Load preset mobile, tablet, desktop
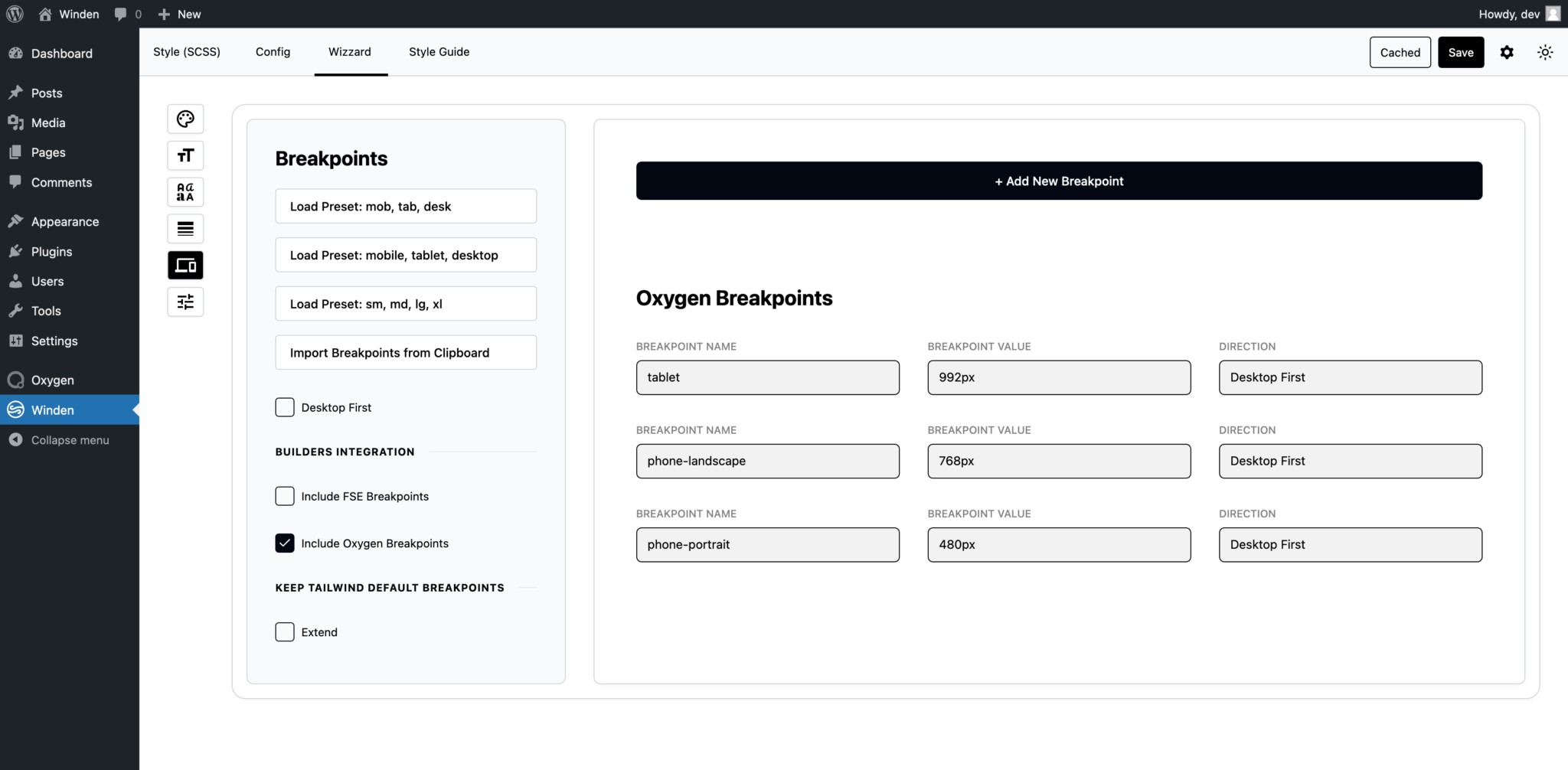This screenshot has width=1568, height=770. [x=406, y=255]
